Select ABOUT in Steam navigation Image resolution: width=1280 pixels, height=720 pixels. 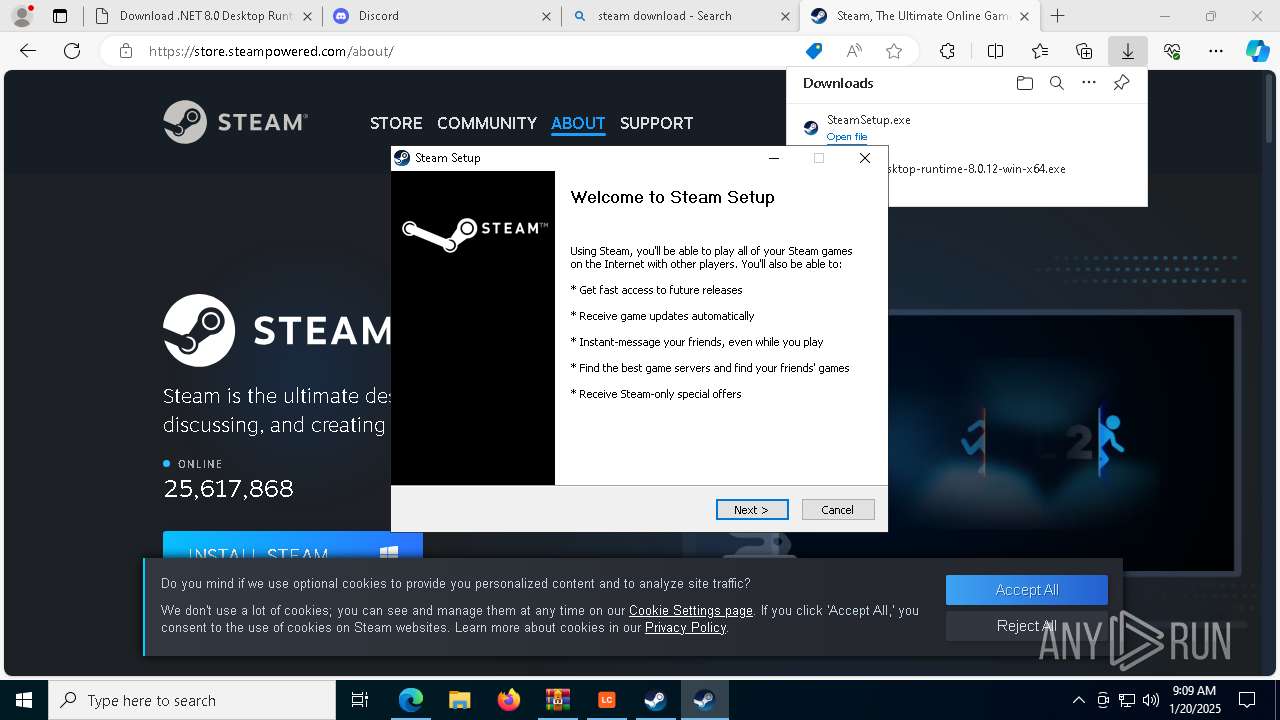coord(578,123)
